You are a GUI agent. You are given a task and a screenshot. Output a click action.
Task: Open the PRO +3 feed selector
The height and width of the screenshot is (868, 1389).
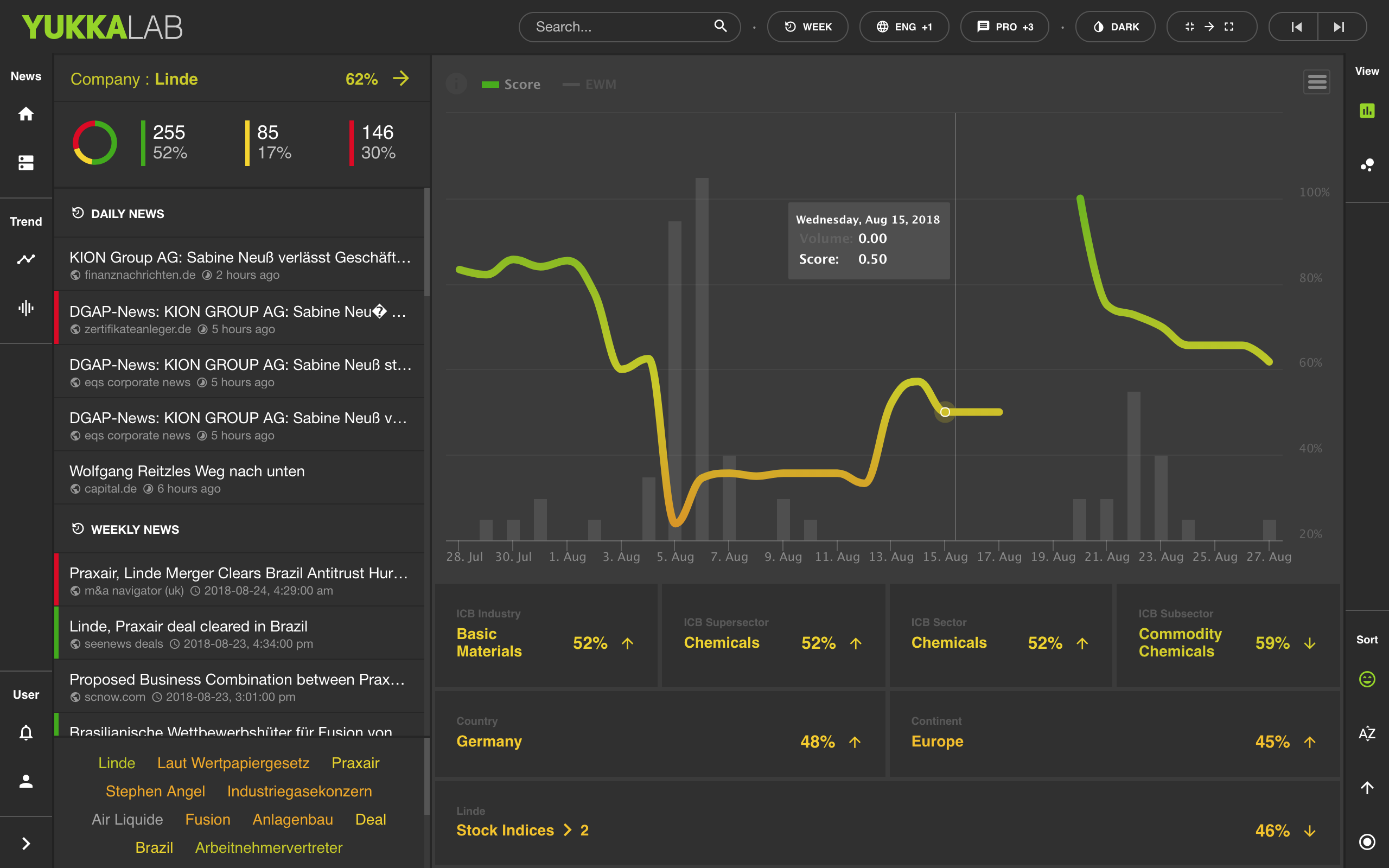pyautogui.click(x=1004, y=27)
